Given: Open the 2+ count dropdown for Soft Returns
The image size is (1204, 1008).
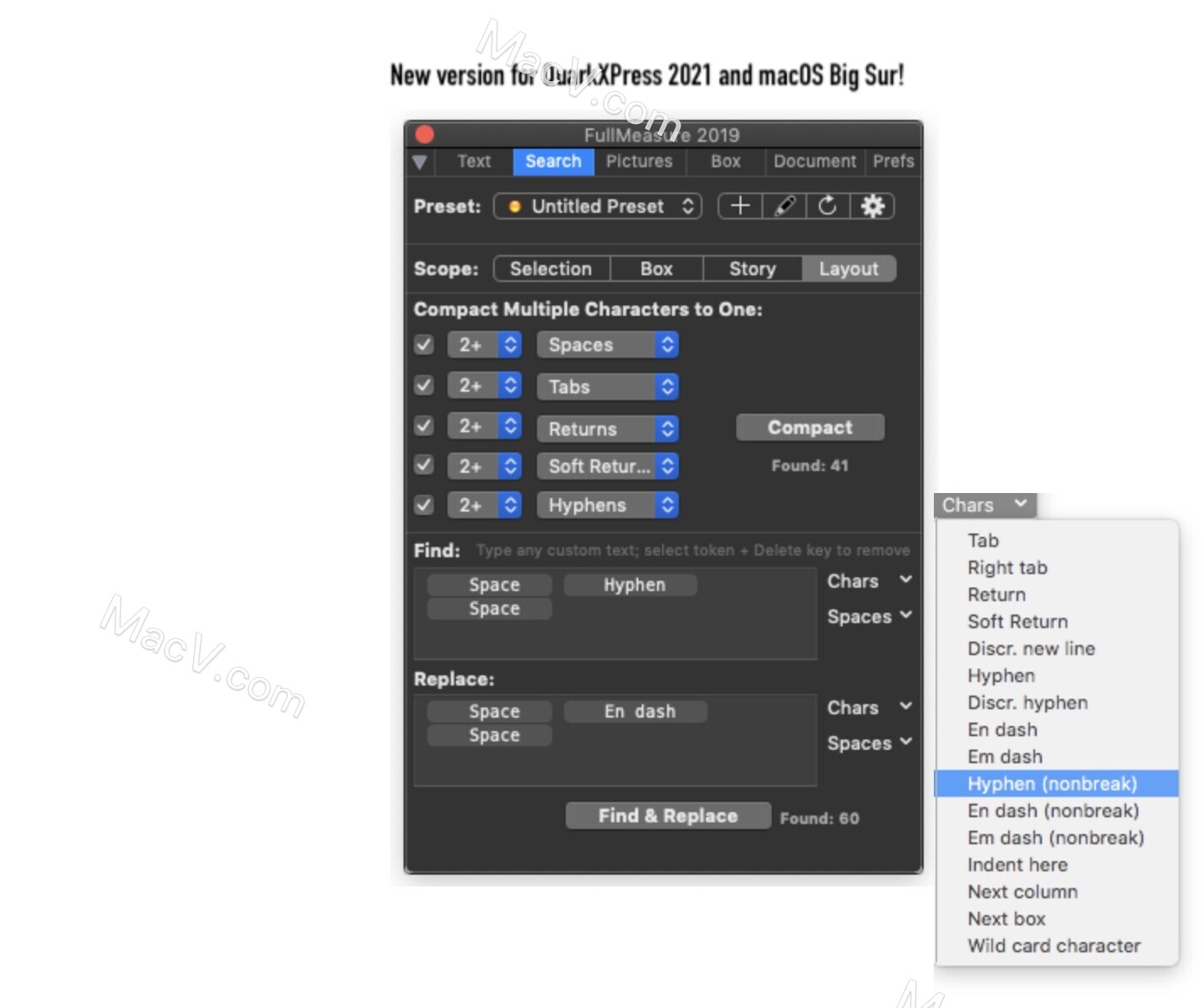Looking at the screenshot, I should [x=485, y=466].
